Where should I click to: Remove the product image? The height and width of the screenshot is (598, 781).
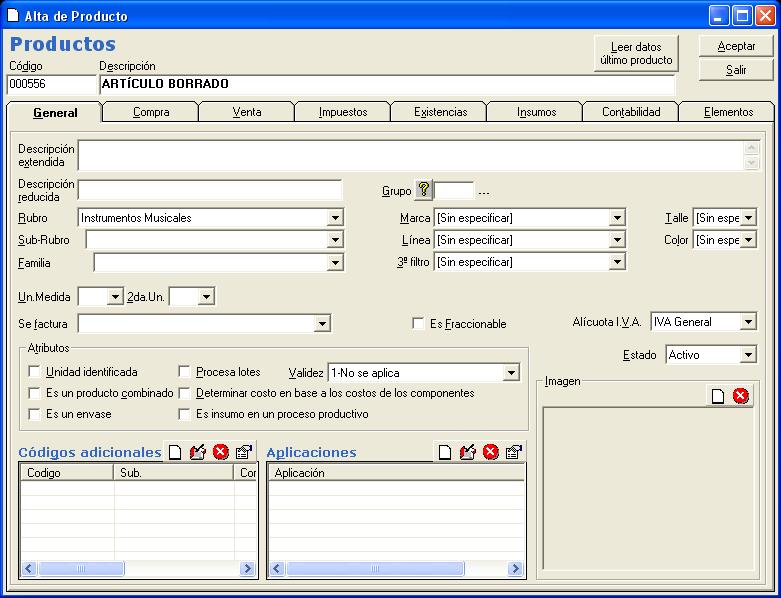coord(740,396)
